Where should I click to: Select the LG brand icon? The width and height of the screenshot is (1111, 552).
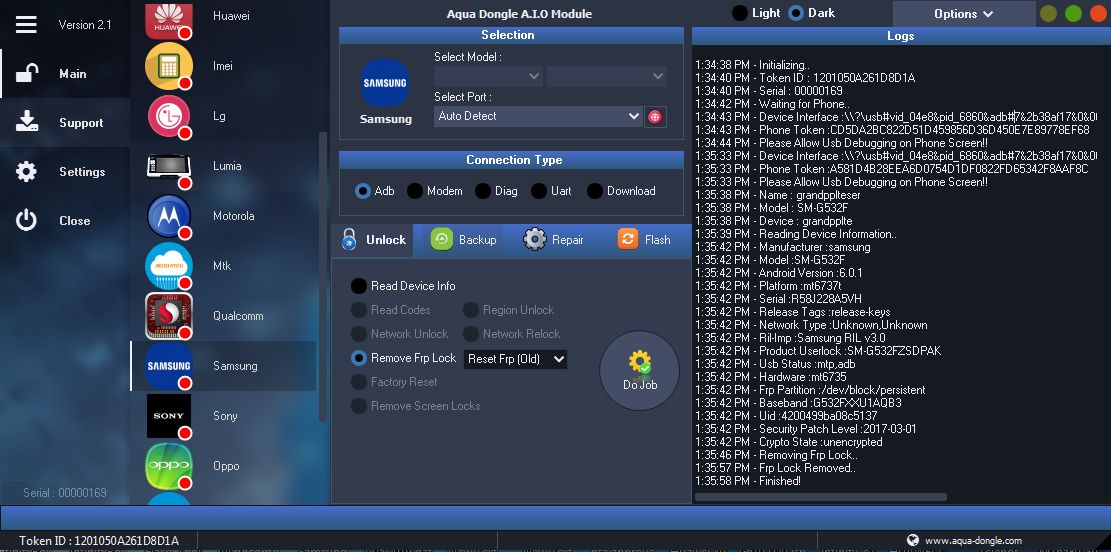click(168, 116)
